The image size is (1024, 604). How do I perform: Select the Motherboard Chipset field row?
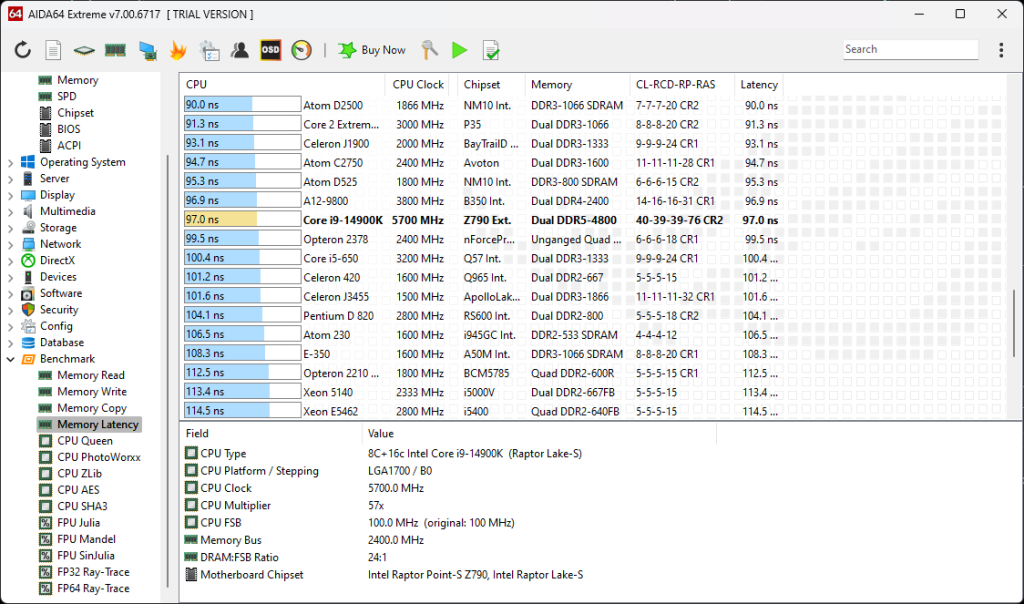449,575
